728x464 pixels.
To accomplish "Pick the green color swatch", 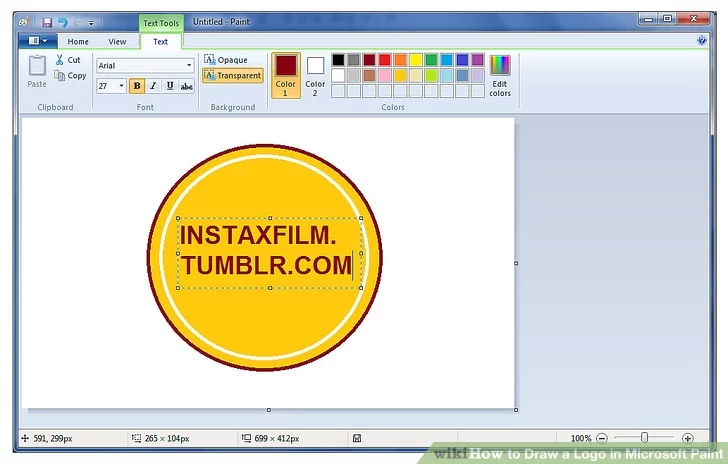I will tap(431, 59).
